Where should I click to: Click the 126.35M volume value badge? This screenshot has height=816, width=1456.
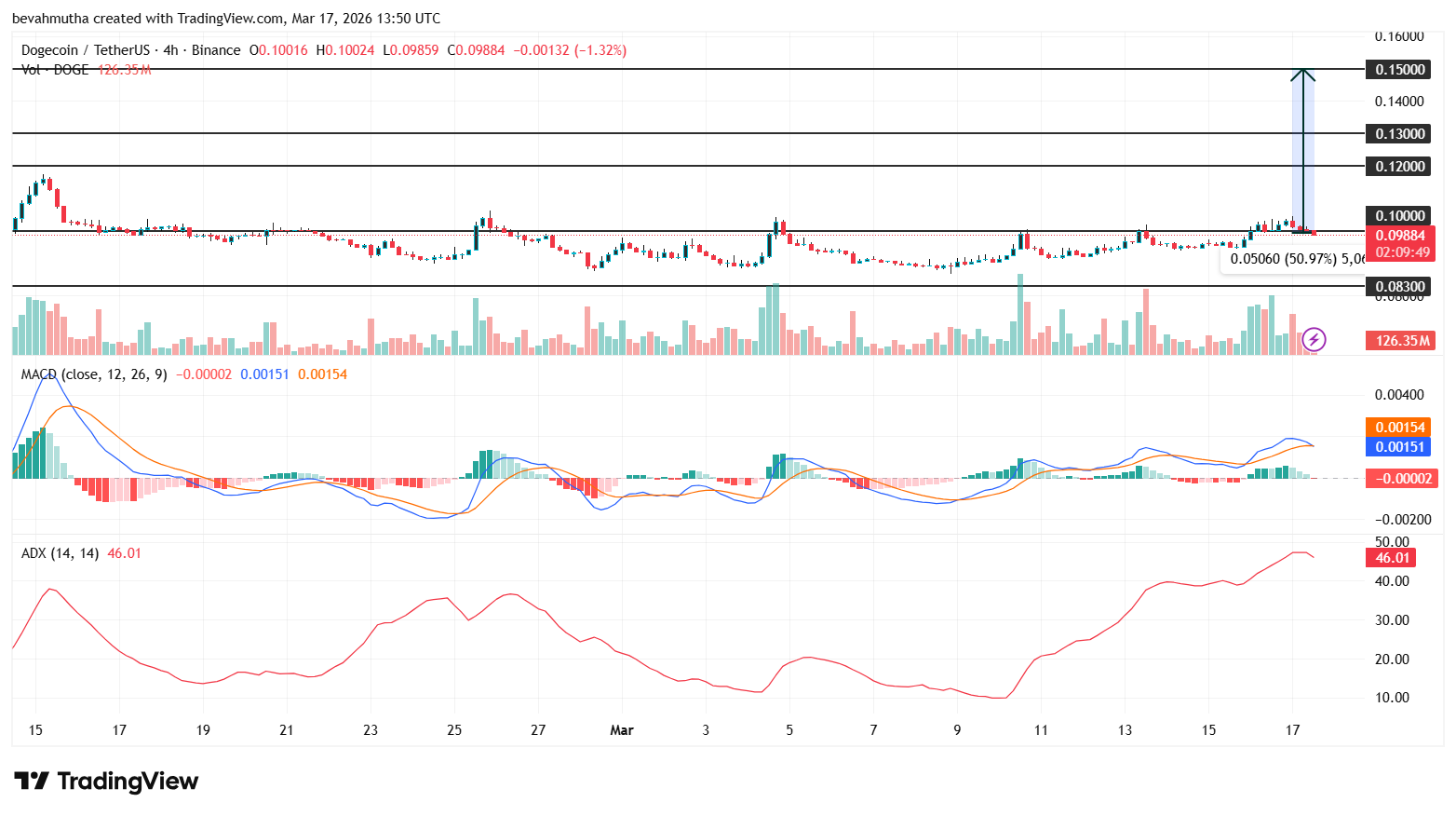pos(1400,340)
